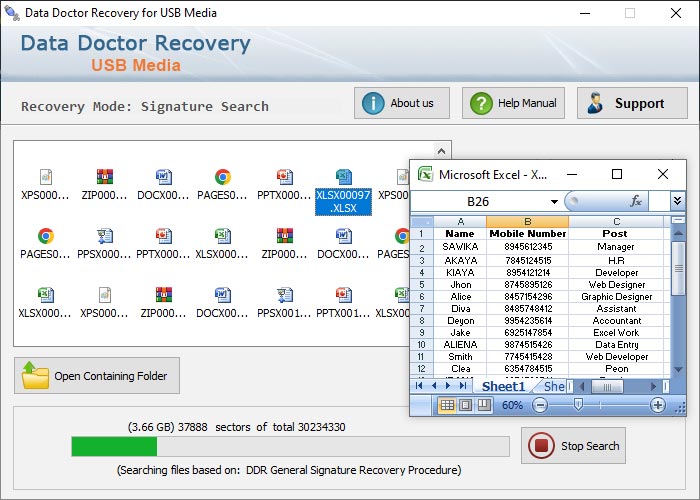Screen dimensions: 700x500
Task: Expand the Excel formula bar chevron
Action: tap(678, 201)
